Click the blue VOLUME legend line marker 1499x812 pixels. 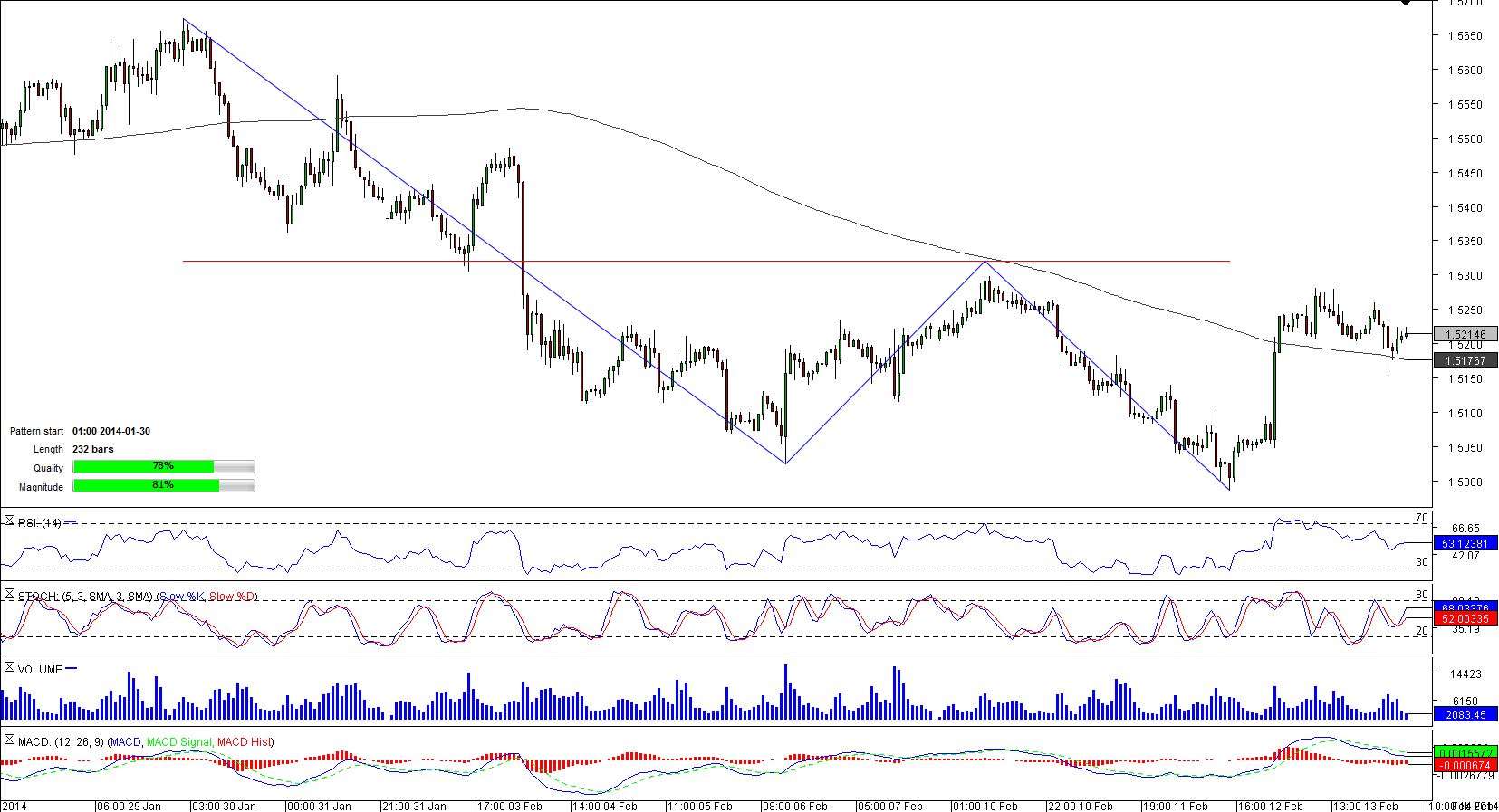click(x=72, y=669)
